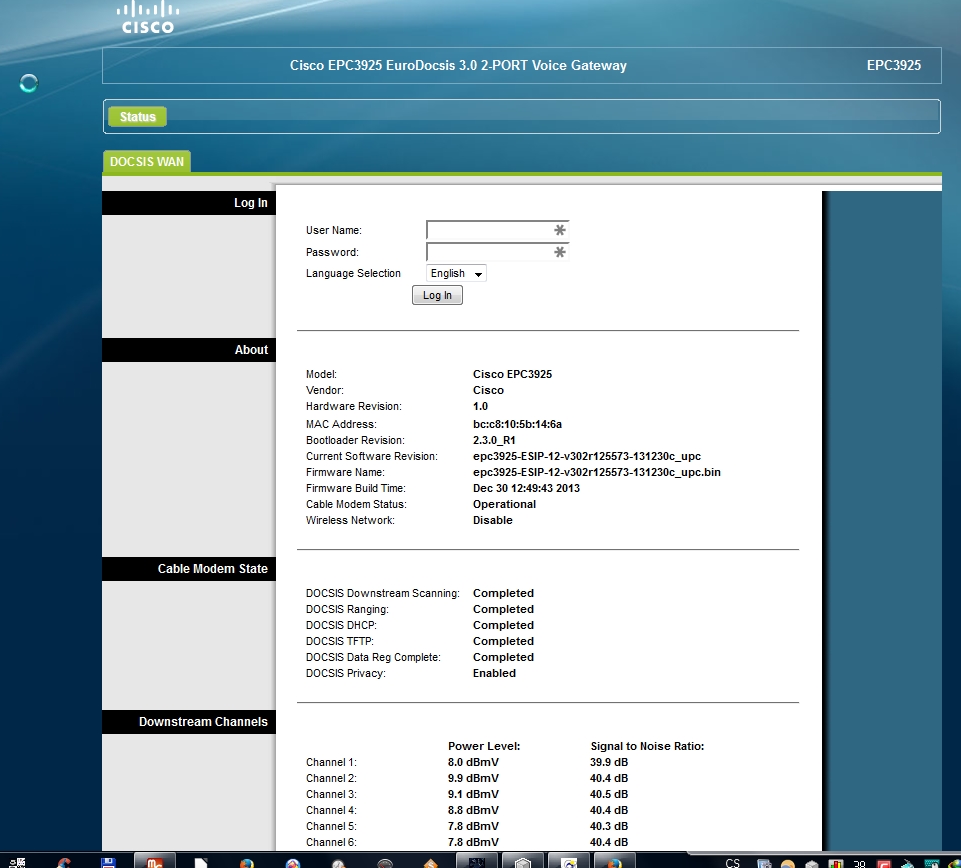This screenshot has width=961, height=868.
Task: Click the build time 'Dec 30 12:49:43 2013'
Action: pyautogui.click(x=526, y=488)
